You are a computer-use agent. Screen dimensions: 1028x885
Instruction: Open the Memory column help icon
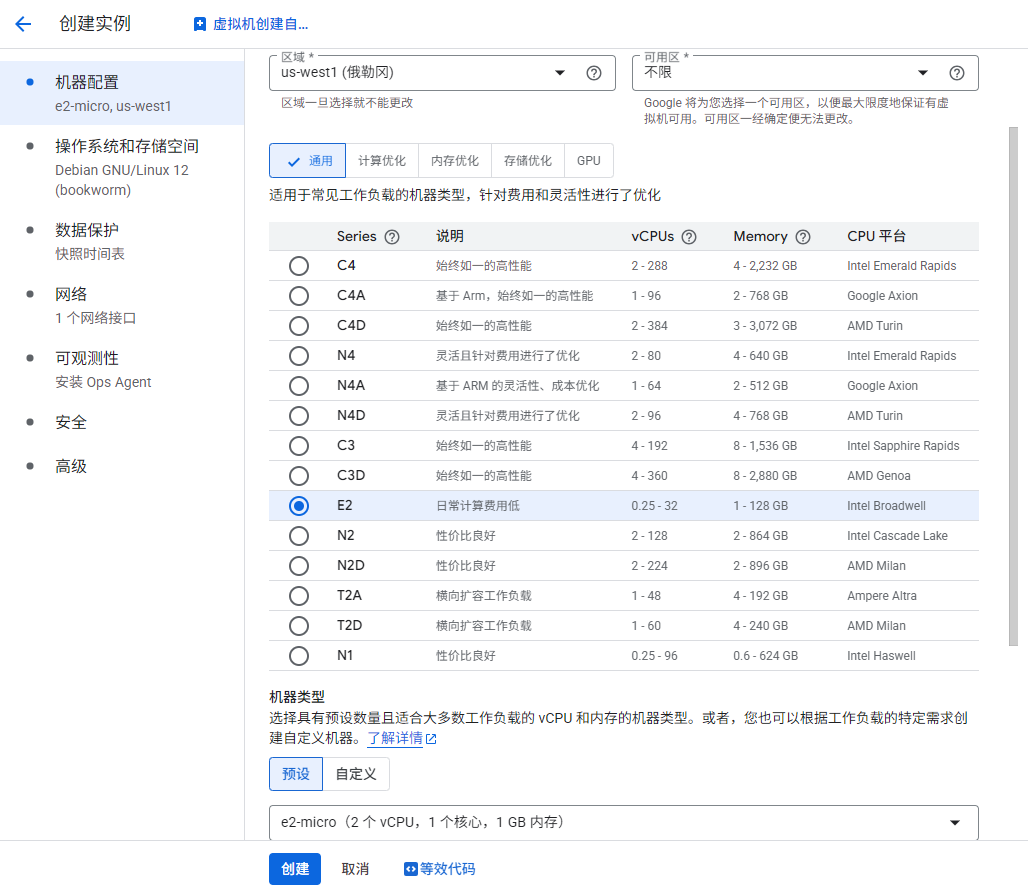(x=802, y=237)
